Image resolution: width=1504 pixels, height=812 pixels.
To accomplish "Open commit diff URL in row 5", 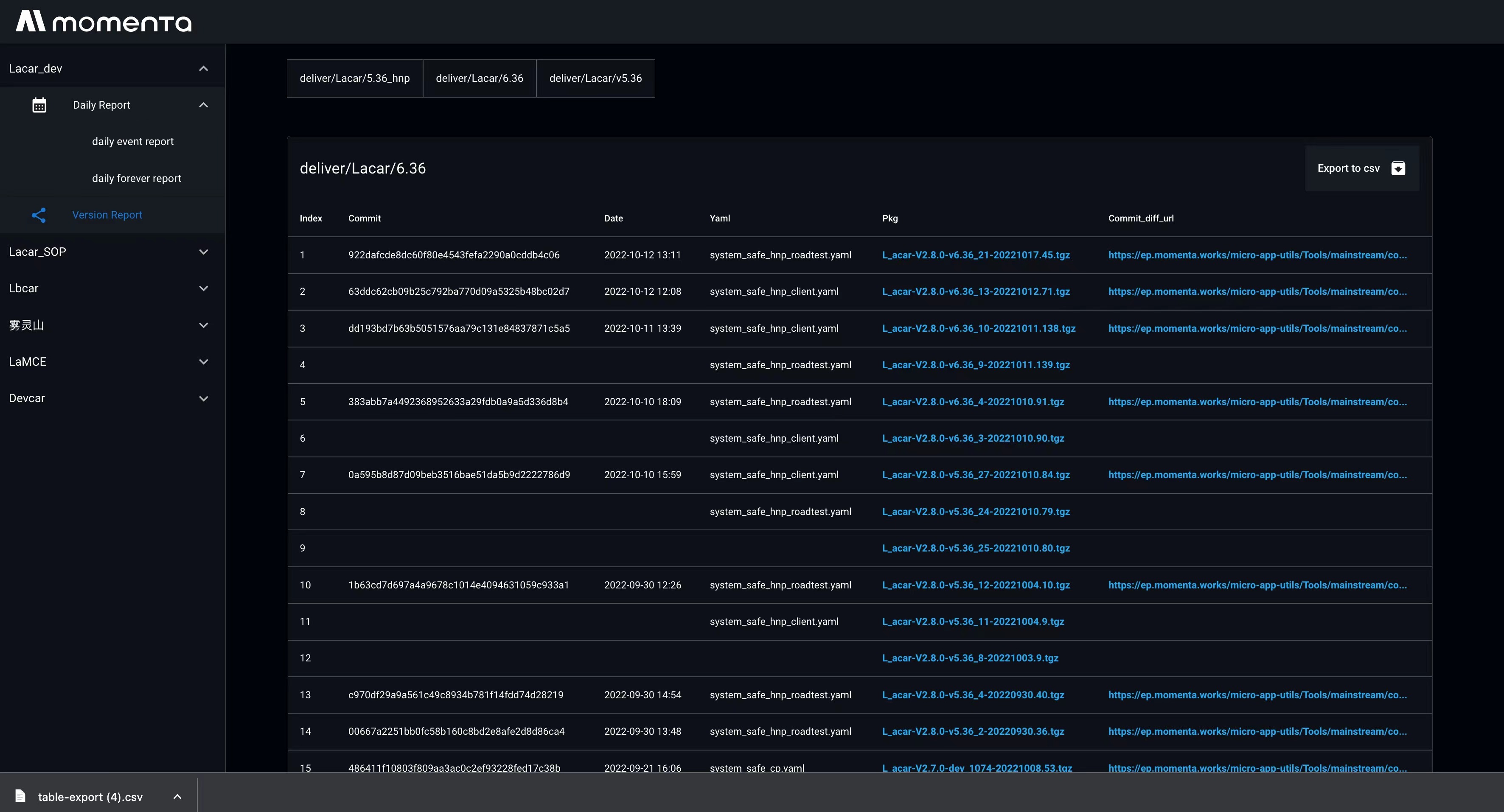I will point(1257,402).
